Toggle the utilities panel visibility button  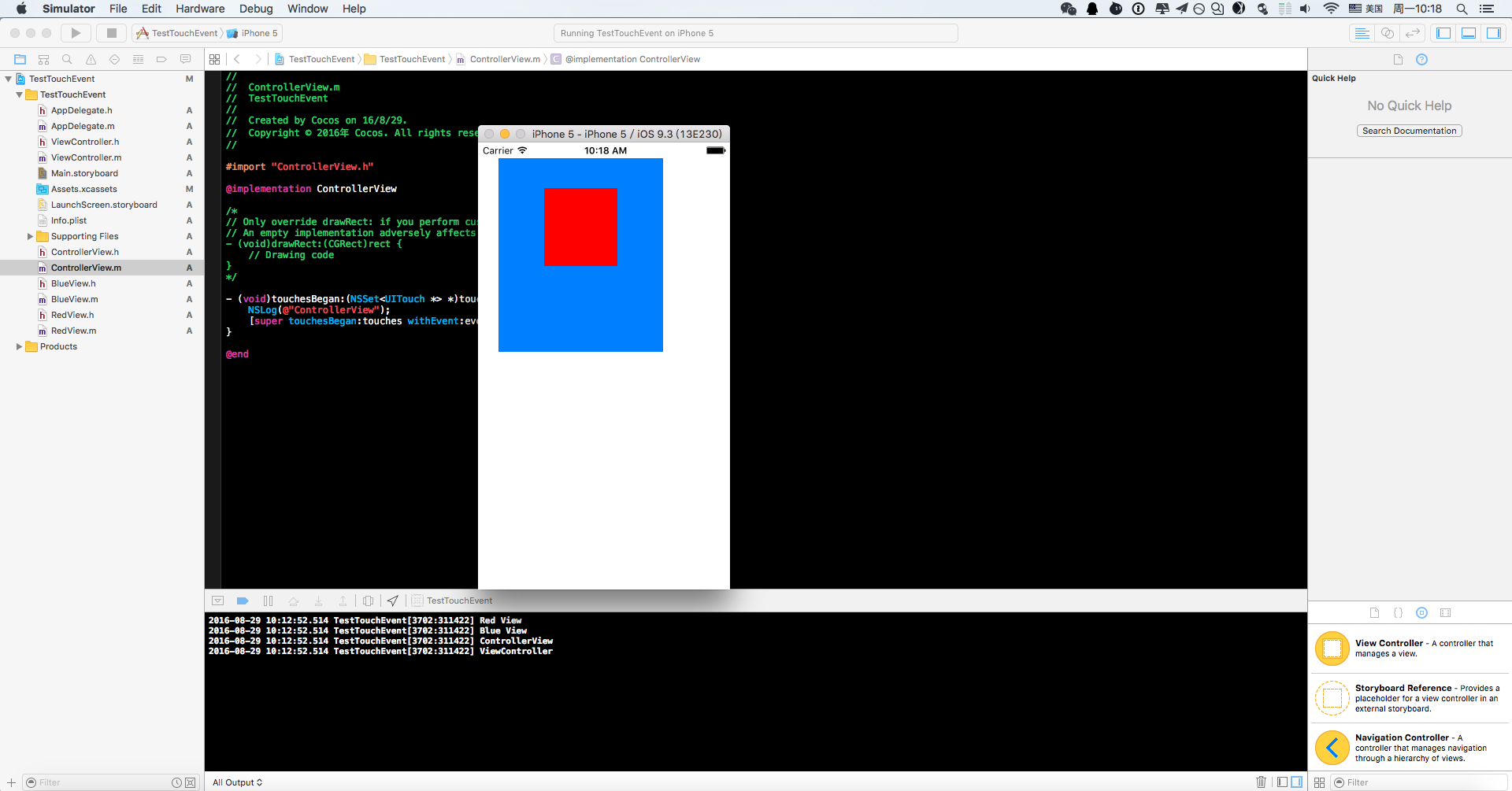point(1493,33)
